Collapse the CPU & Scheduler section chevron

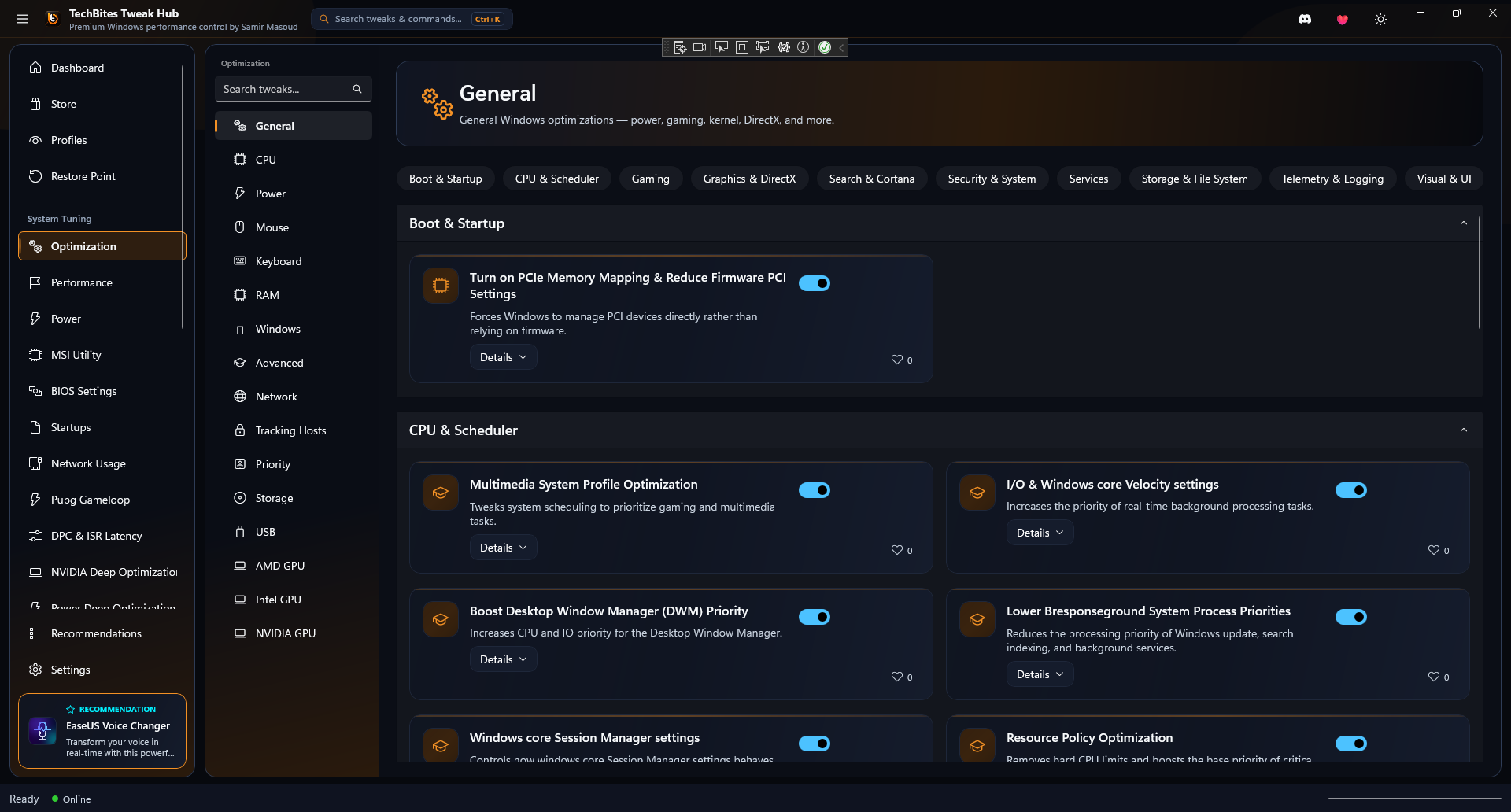coord(1464,430)
